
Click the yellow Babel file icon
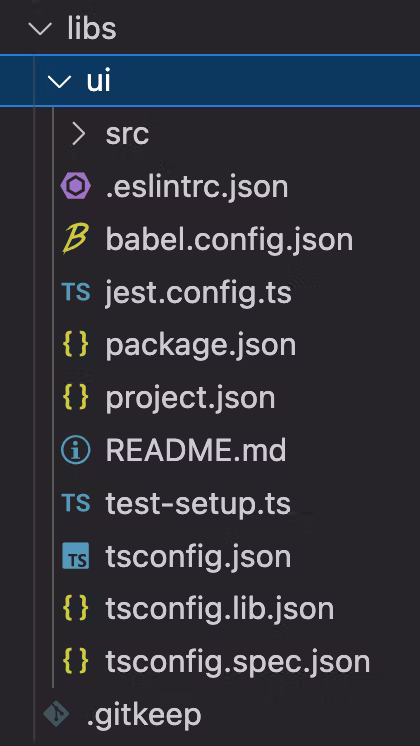[75, 239]
